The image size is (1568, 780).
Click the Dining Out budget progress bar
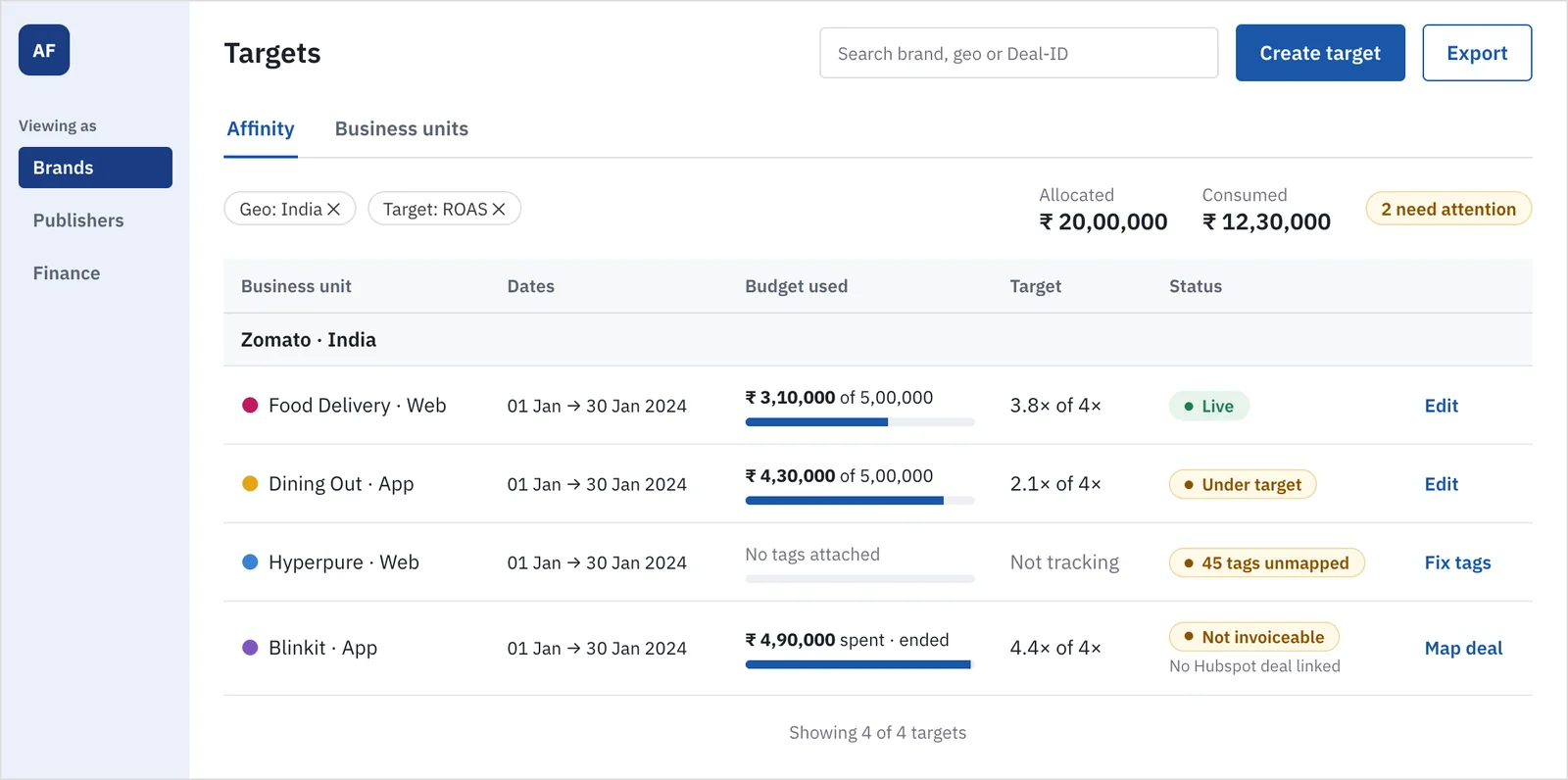click(859, 501)
